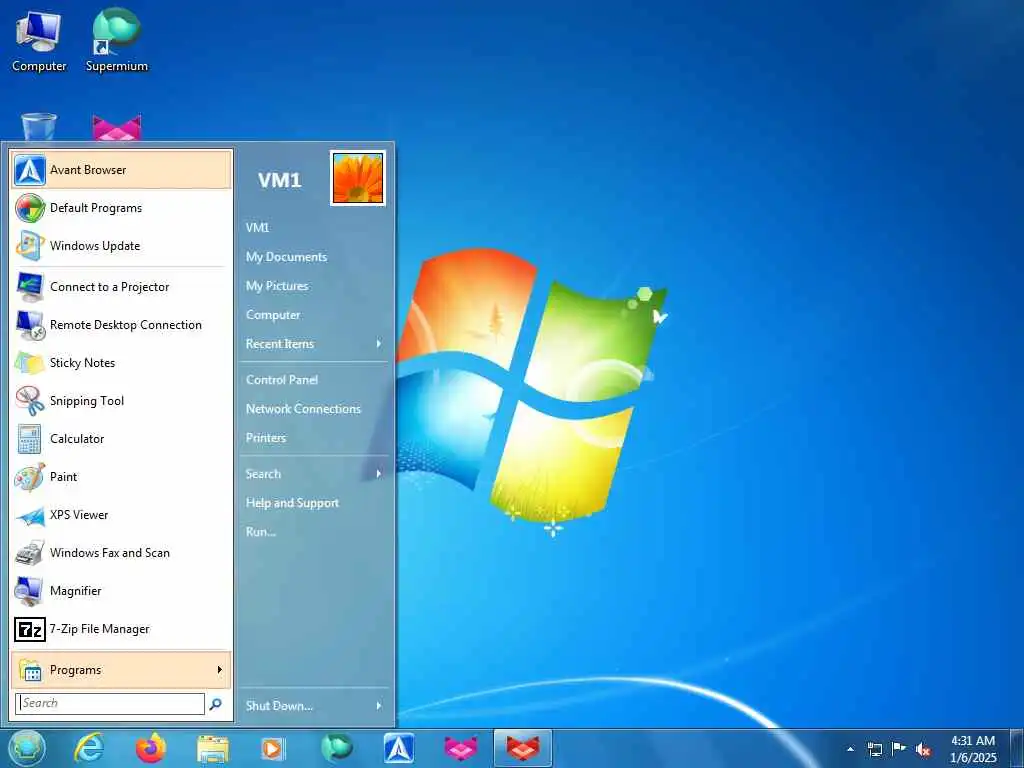Screen dimensions: 1024x768
Task: Click the Paint palette icon
Action: (30, 477)
